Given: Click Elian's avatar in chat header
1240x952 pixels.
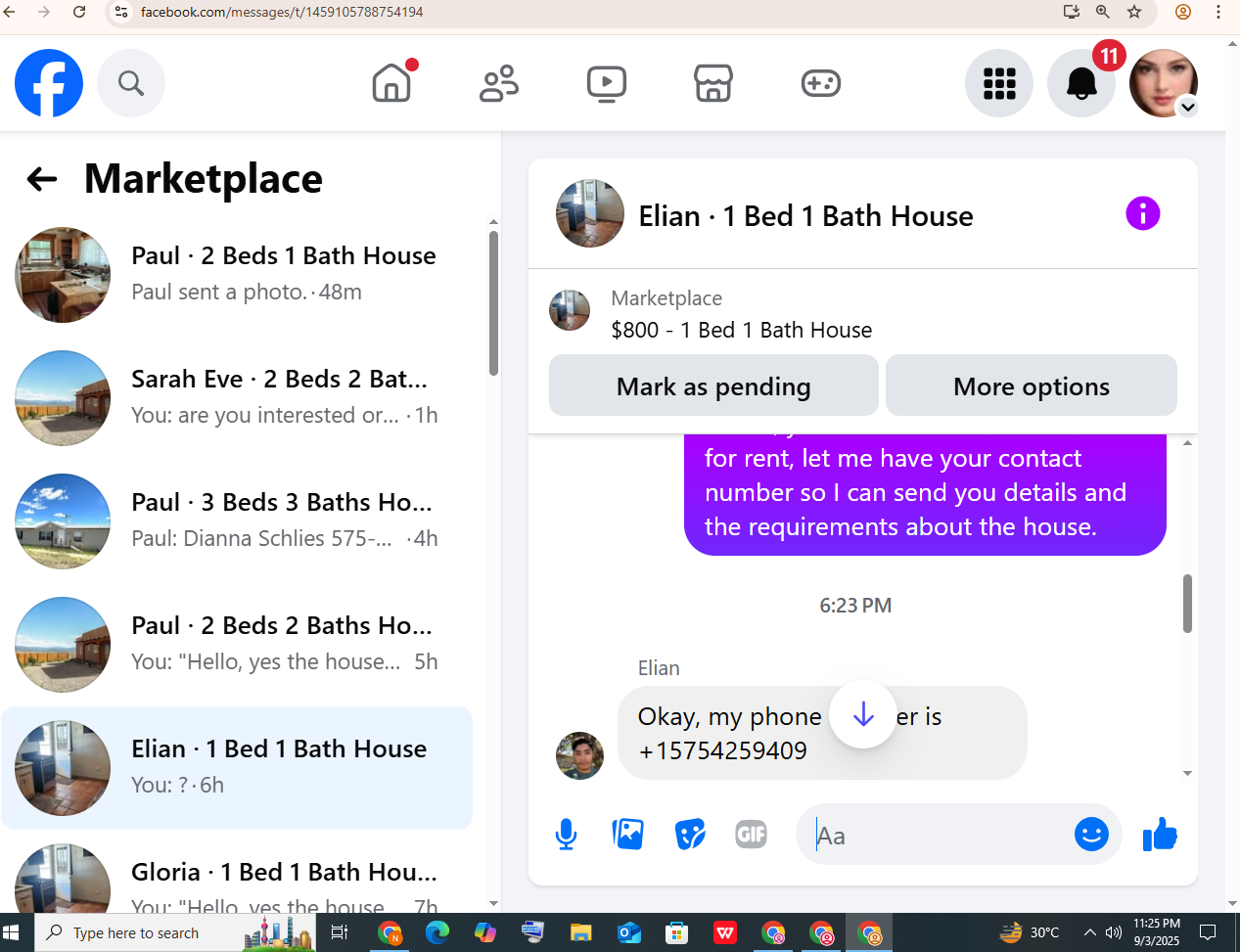Looking at the screenshot, I should coord(590,213).
